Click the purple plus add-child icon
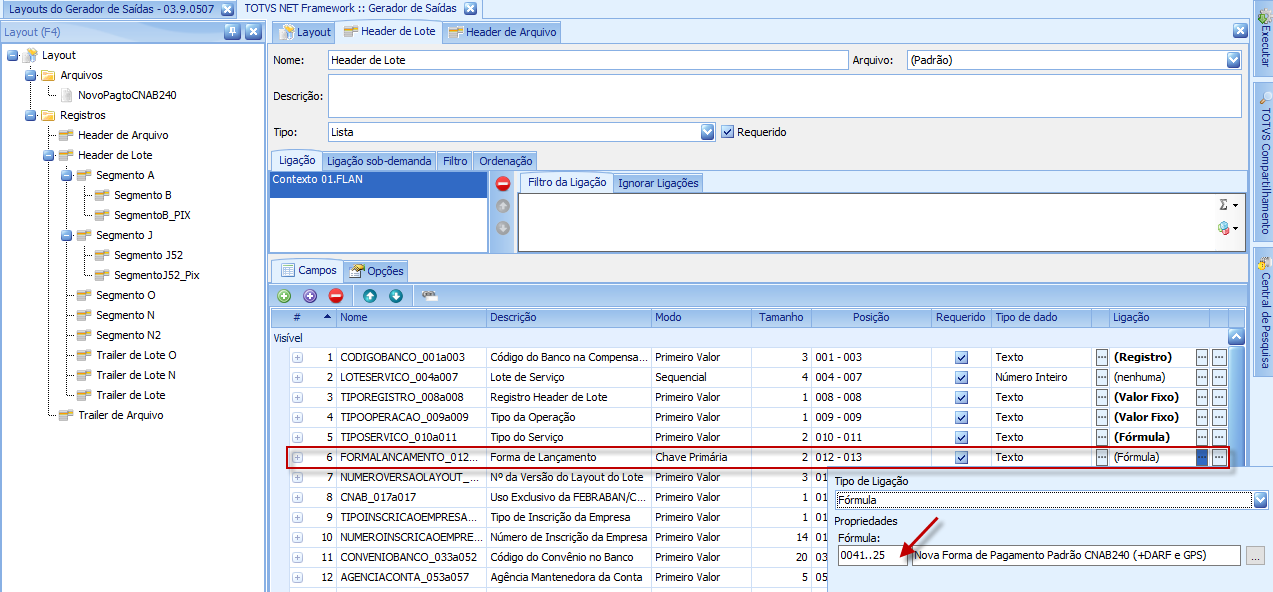Image resolution: width=1273 pixels, height=592 pixels. coord(310,296)
